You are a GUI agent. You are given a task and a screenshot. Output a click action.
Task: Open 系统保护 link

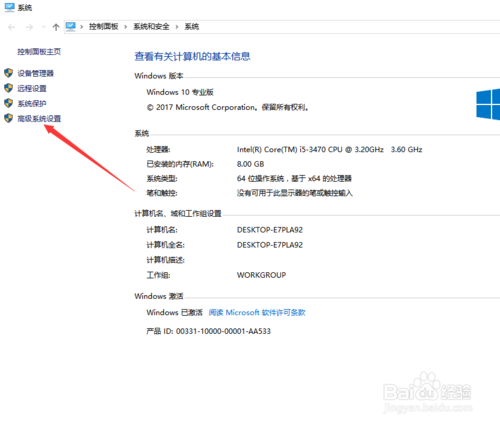pyautogui.click(x=32, y=103)
